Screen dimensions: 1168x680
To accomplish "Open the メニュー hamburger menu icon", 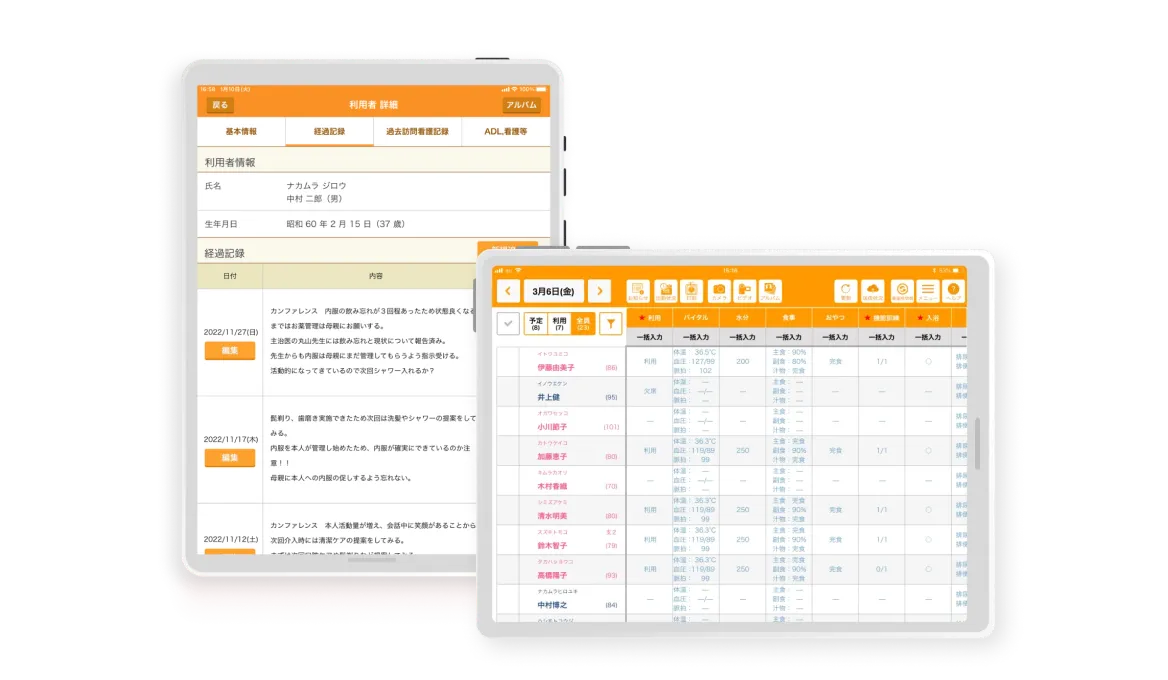I will [927, 291].
